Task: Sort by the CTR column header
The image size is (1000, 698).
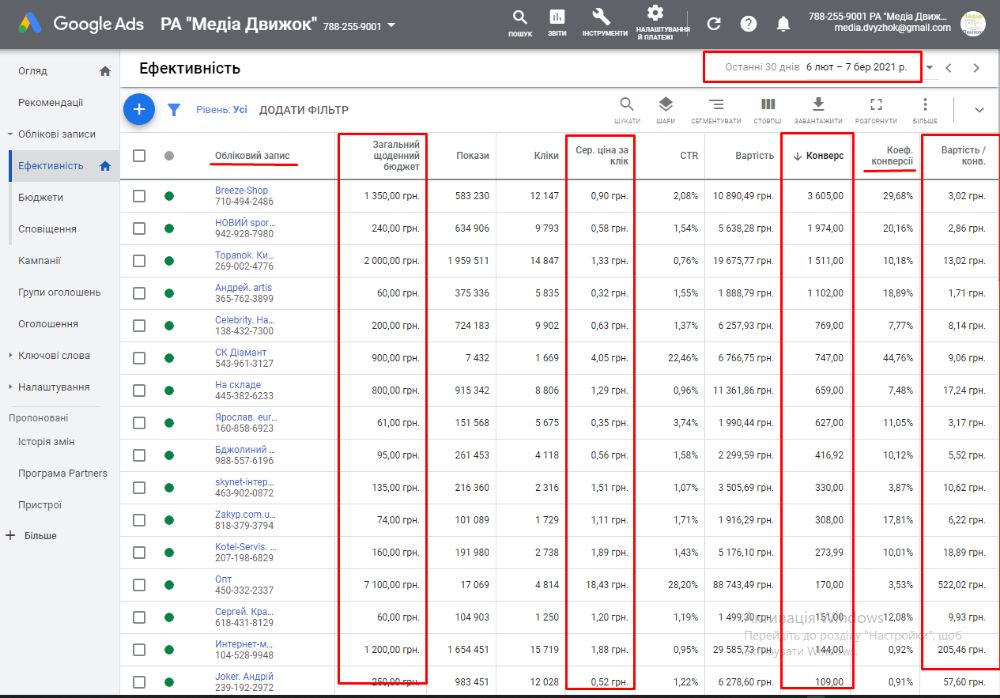Action: tap(689, 156)
